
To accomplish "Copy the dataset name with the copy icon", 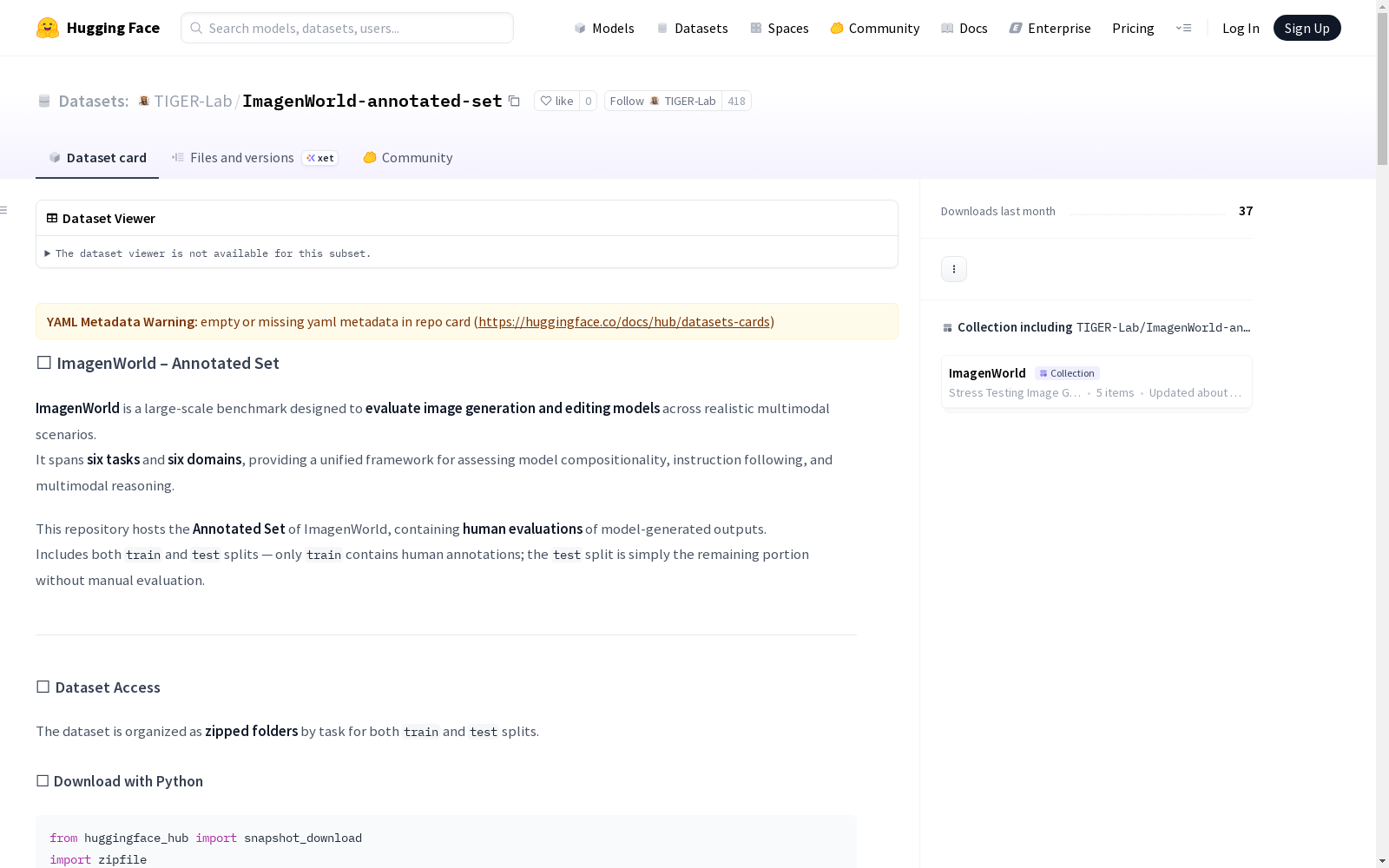I will pos(514,101).
